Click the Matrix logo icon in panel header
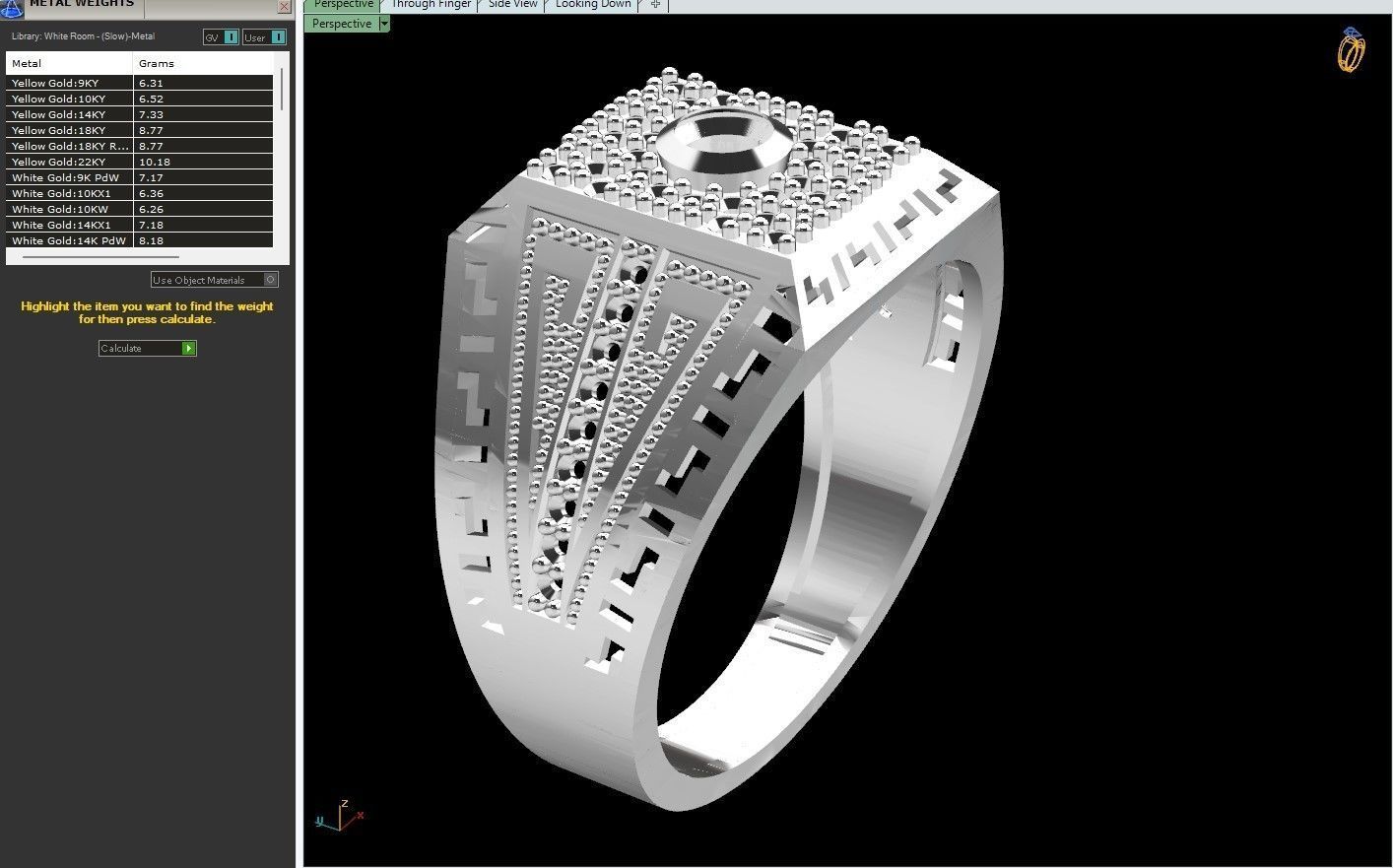This screenshot has height=868, width=1393. [10, 9]
